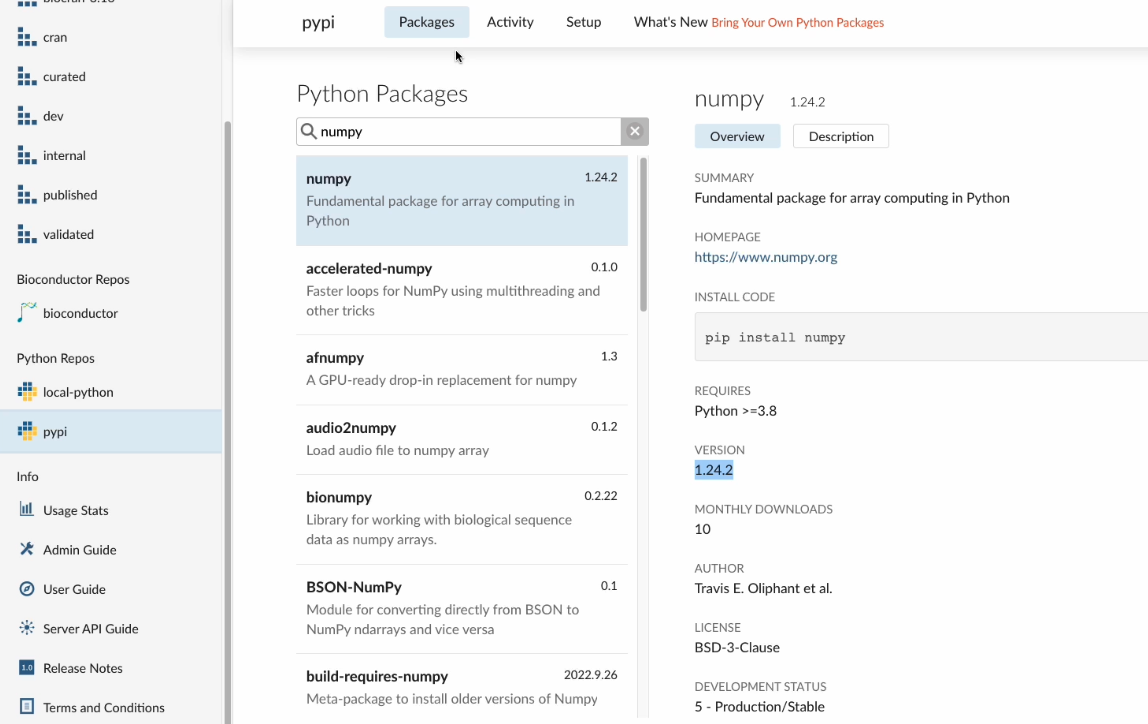Click the dev repository icon
Screen dimensions: 1148x724
[25, 115]
